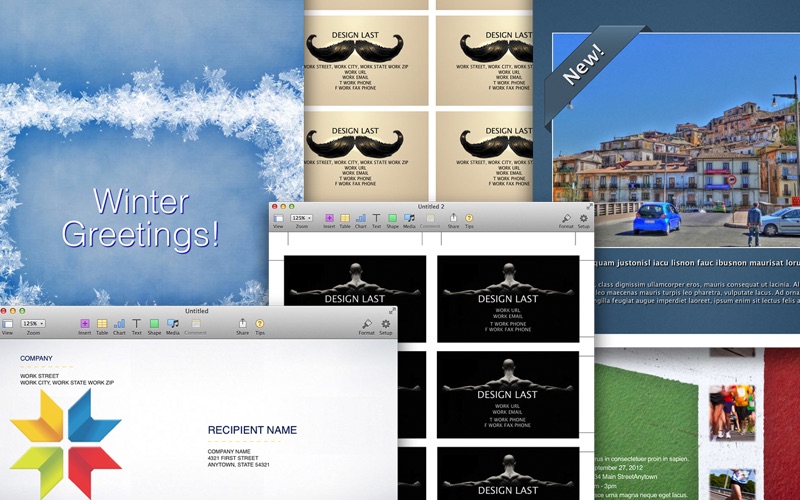Enter full screen for the Untitled window

tap(392, 311)
